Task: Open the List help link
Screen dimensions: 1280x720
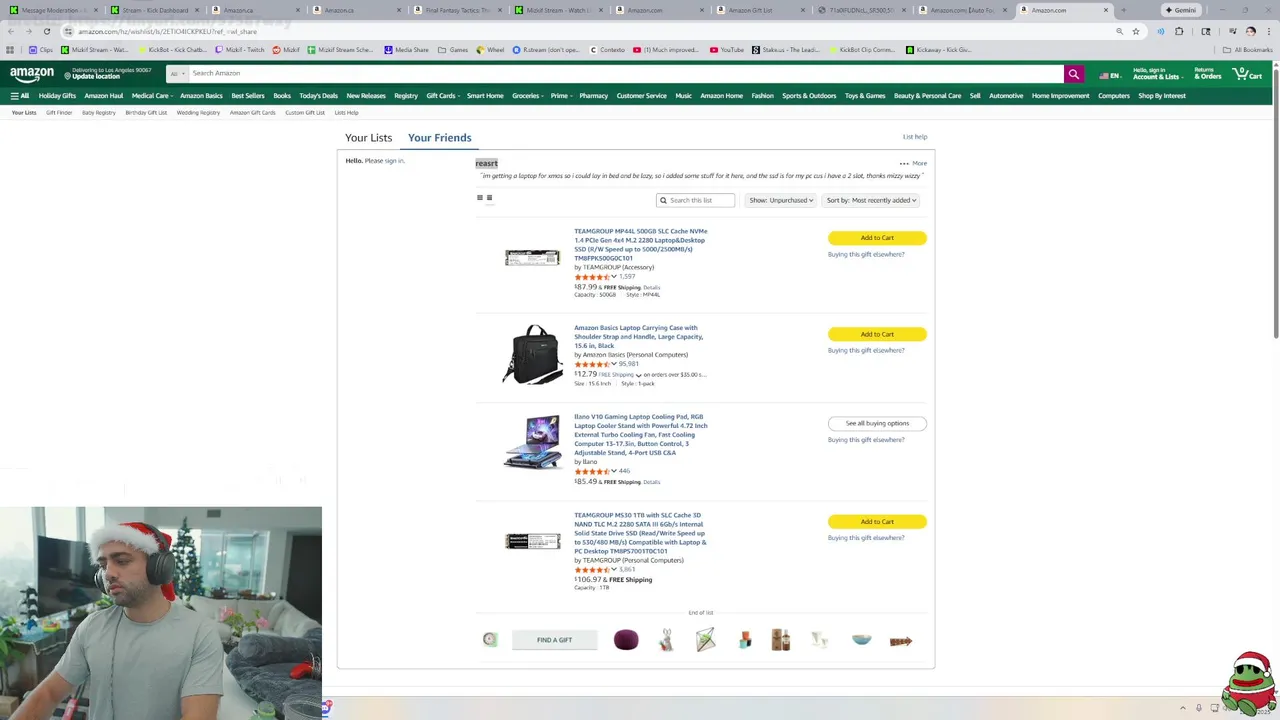Action: [915, 137]
